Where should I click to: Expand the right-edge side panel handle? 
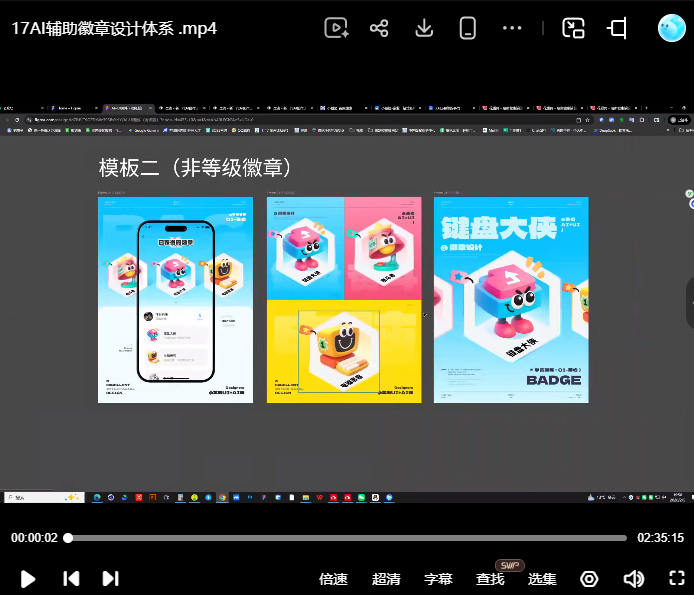[x=690, y=303]
